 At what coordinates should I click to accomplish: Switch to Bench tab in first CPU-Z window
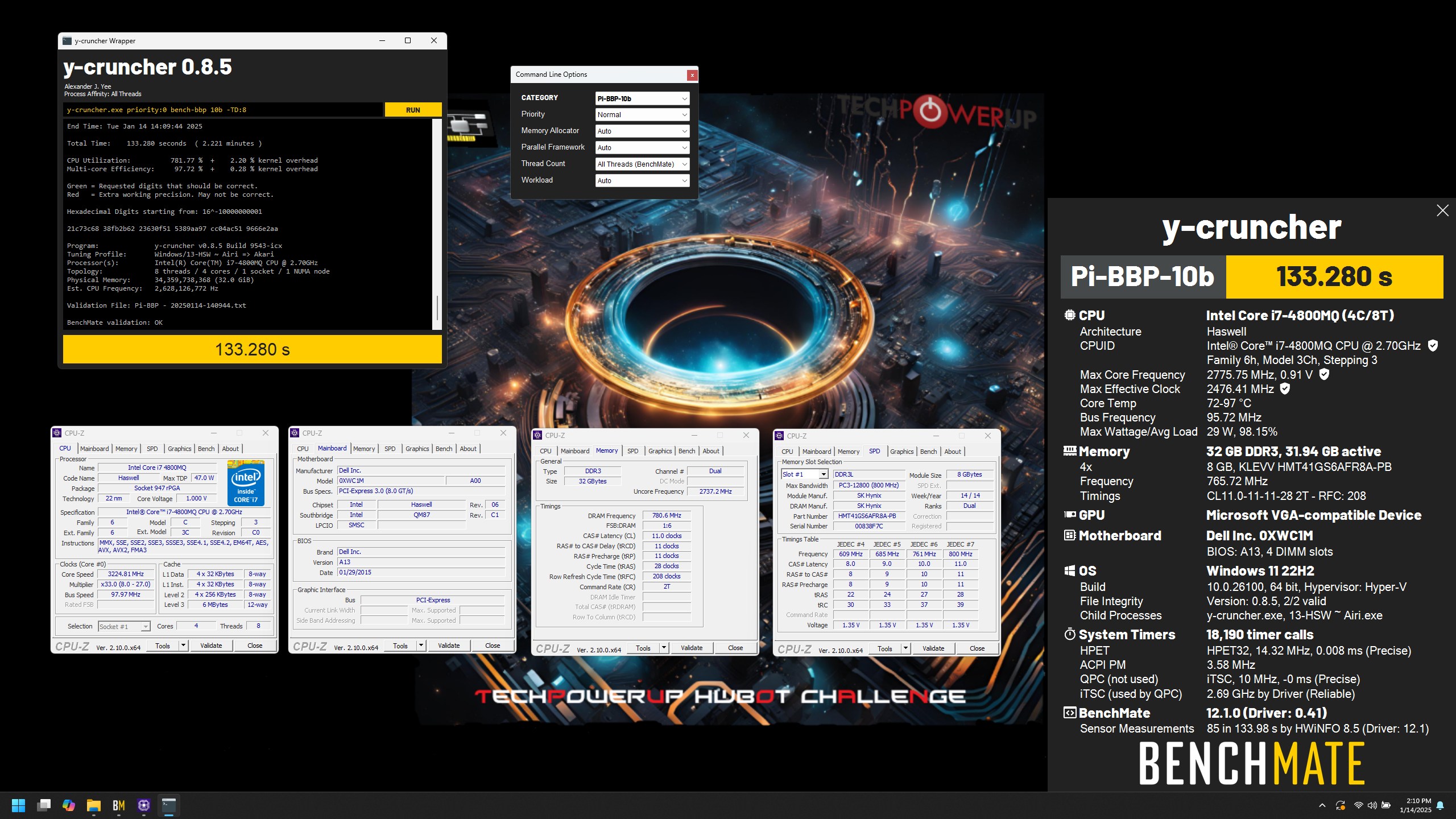(x=206, y=449)
